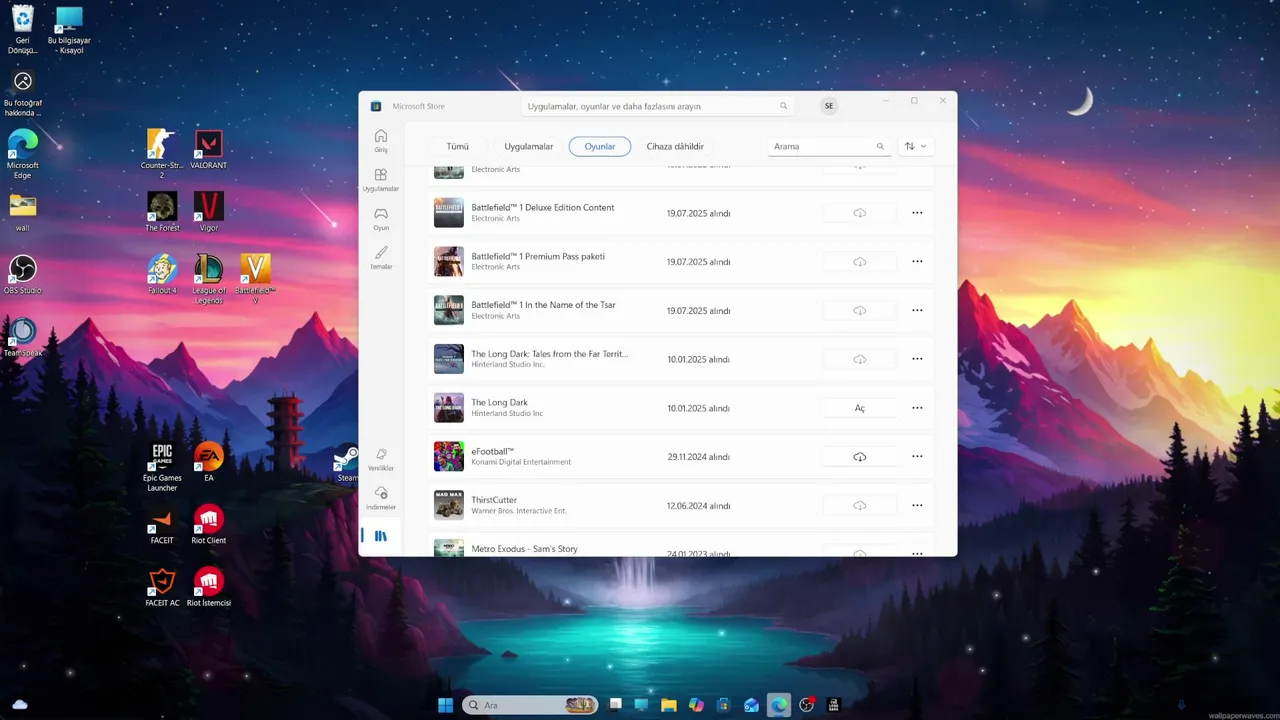This screenshot has width=1280, height=720.
Task: Download Battlefield 1 Premium Pass paketi
Action: click(x=859, y=262)
